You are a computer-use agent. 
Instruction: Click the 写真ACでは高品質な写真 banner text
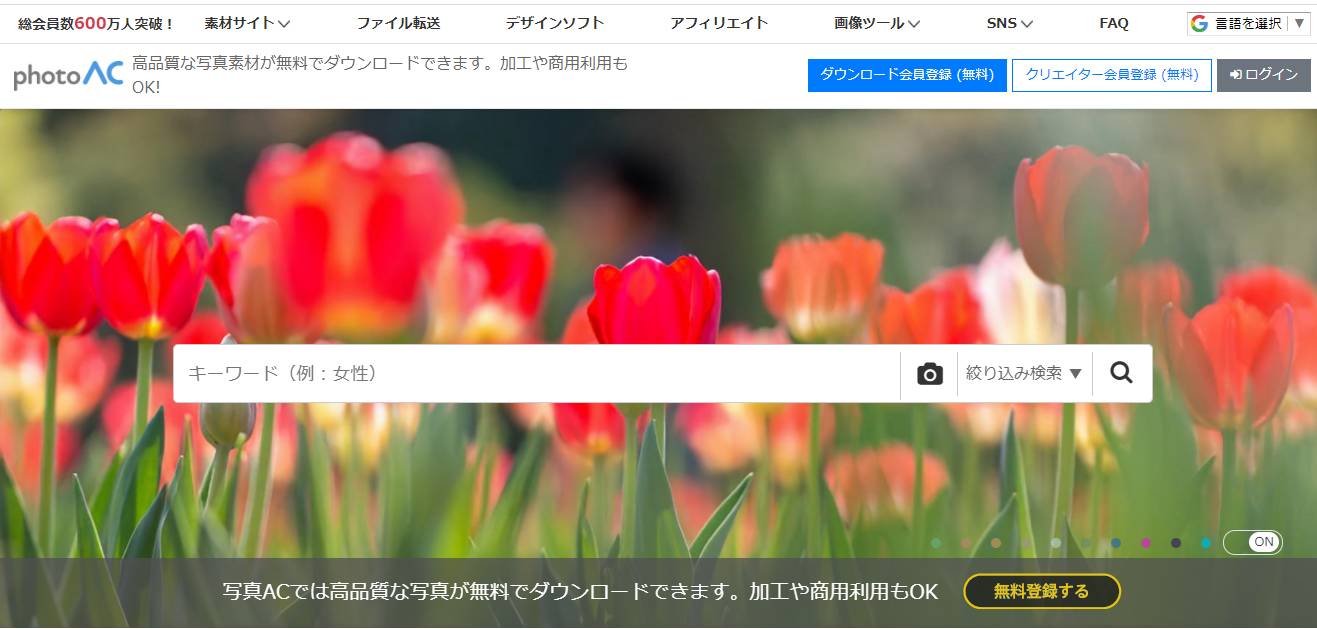coord(581,591)
